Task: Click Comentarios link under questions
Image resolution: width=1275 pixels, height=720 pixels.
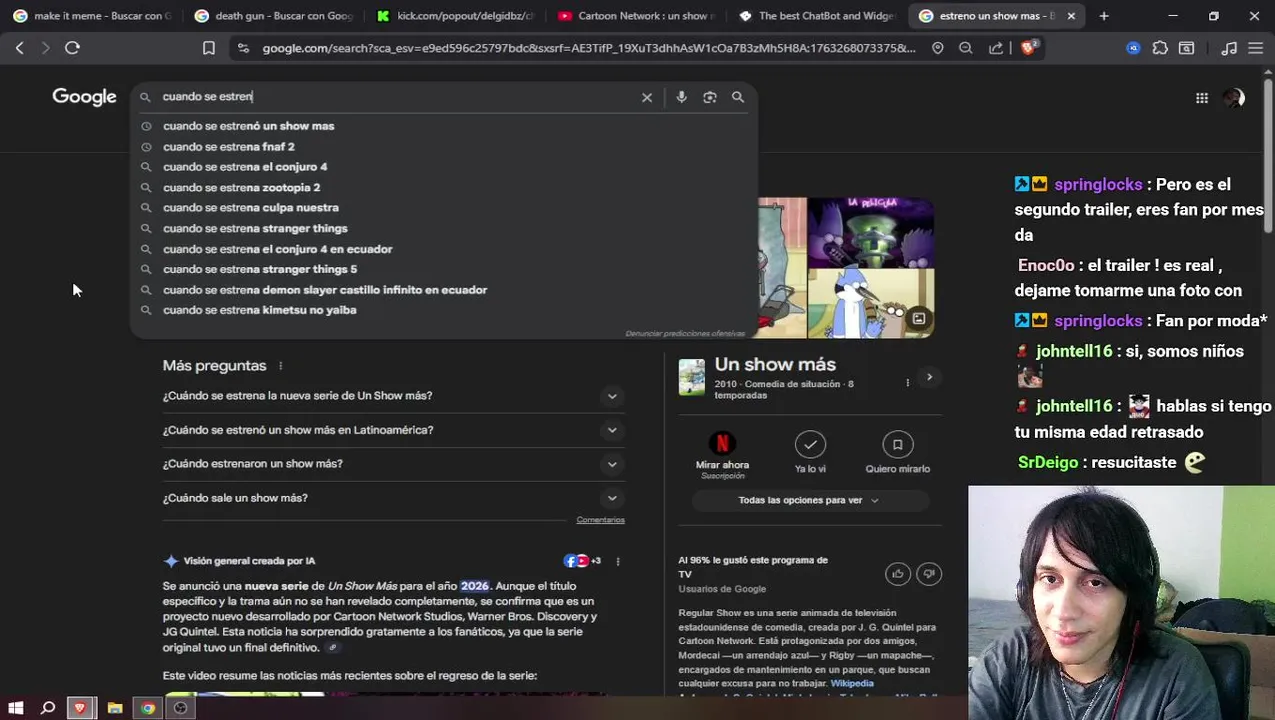Action: click(600, 520)
